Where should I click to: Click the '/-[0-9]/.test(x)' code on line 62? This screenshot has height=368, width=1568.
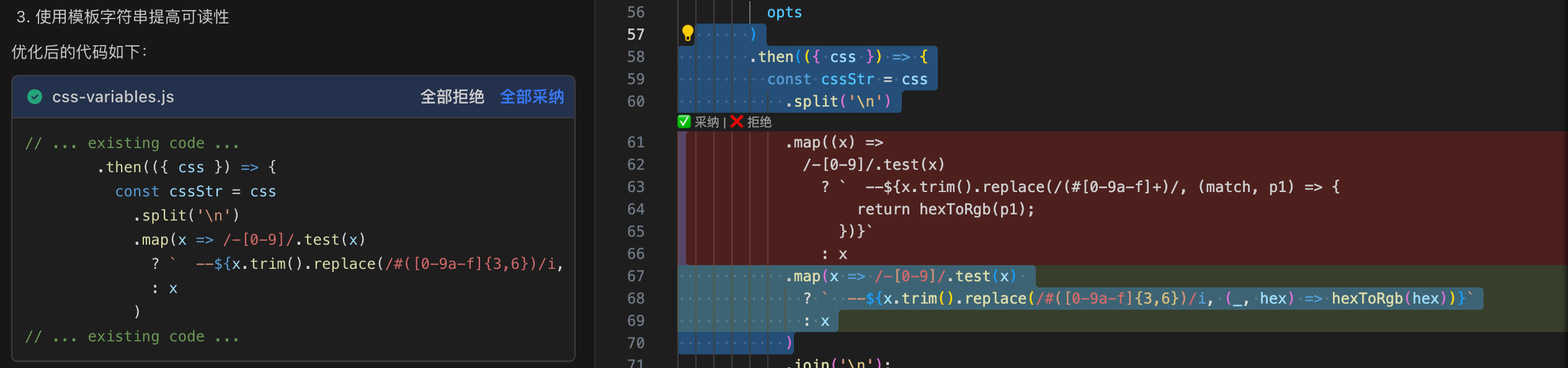874,165
